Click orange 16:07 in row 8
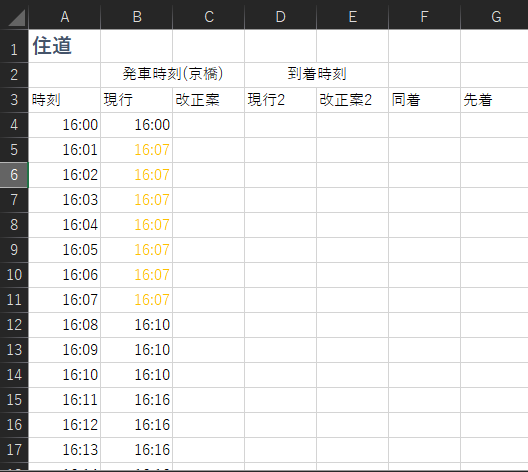 (137, 225)
